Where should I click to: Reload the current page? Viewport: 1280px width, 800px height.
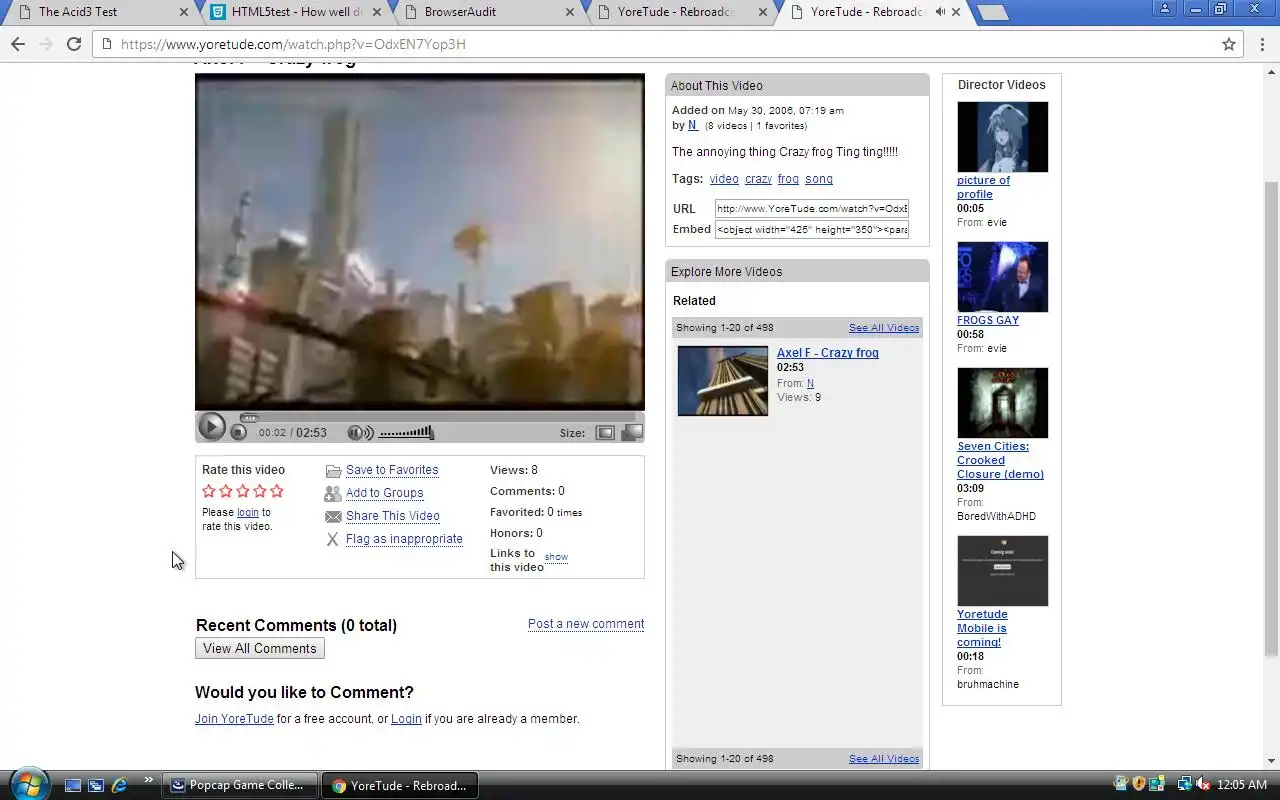coord(73,44)
